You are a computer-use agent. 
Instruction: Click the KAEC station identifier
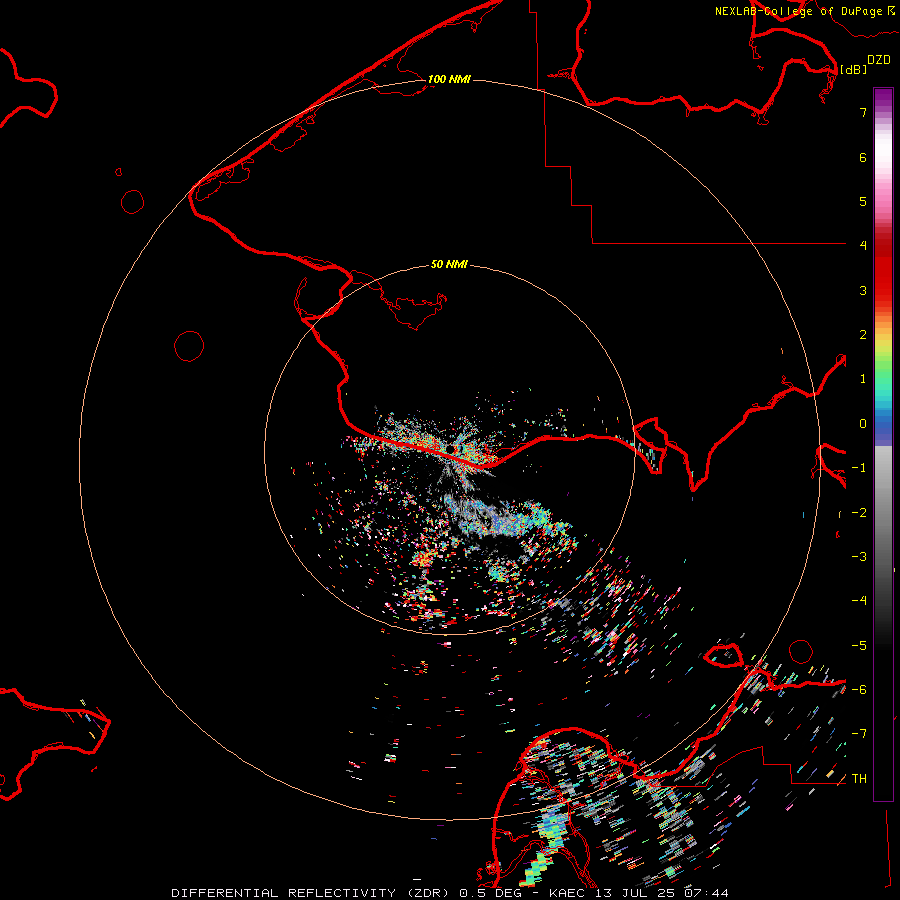click(567, 893)
